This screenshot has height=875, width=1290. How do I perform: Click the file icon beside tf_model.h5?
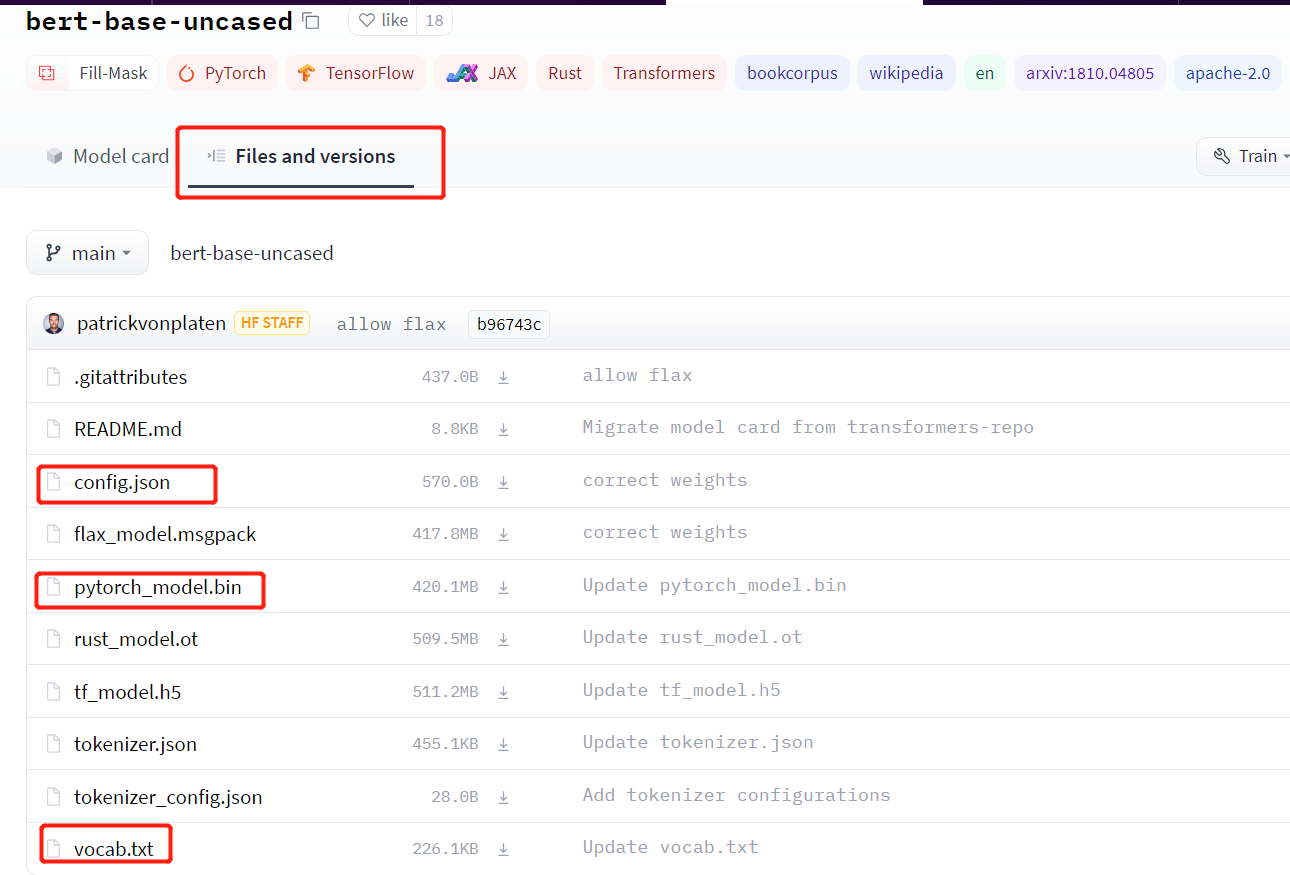click(x=54, y=692)
